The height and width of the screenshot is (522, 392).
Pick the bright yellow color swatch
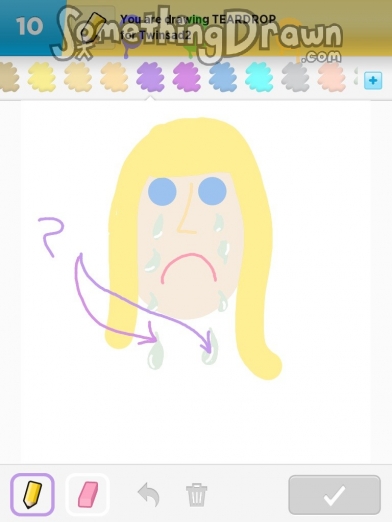[x=41, y=78]
